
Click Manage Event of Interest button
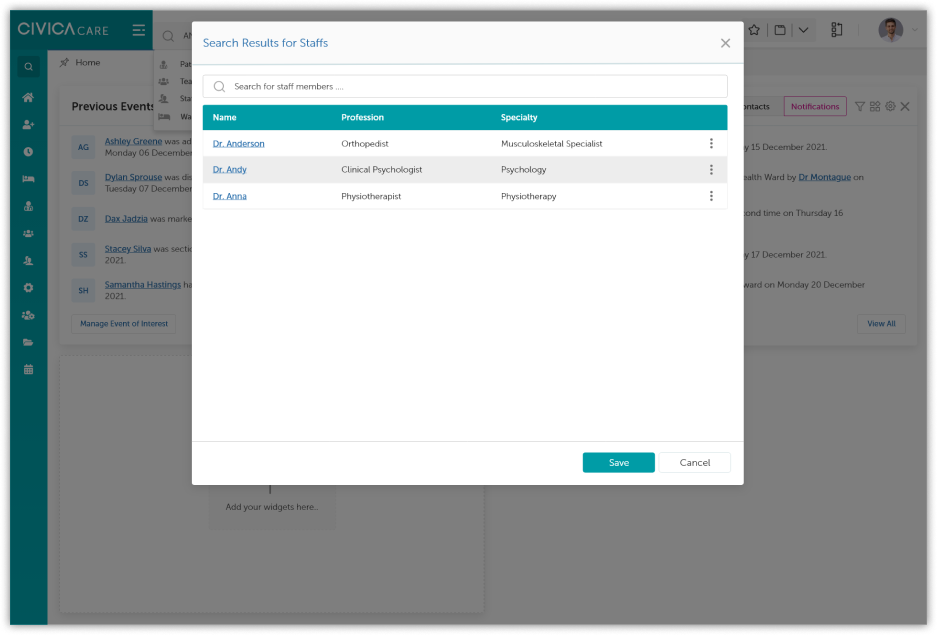tap(124, 324)
